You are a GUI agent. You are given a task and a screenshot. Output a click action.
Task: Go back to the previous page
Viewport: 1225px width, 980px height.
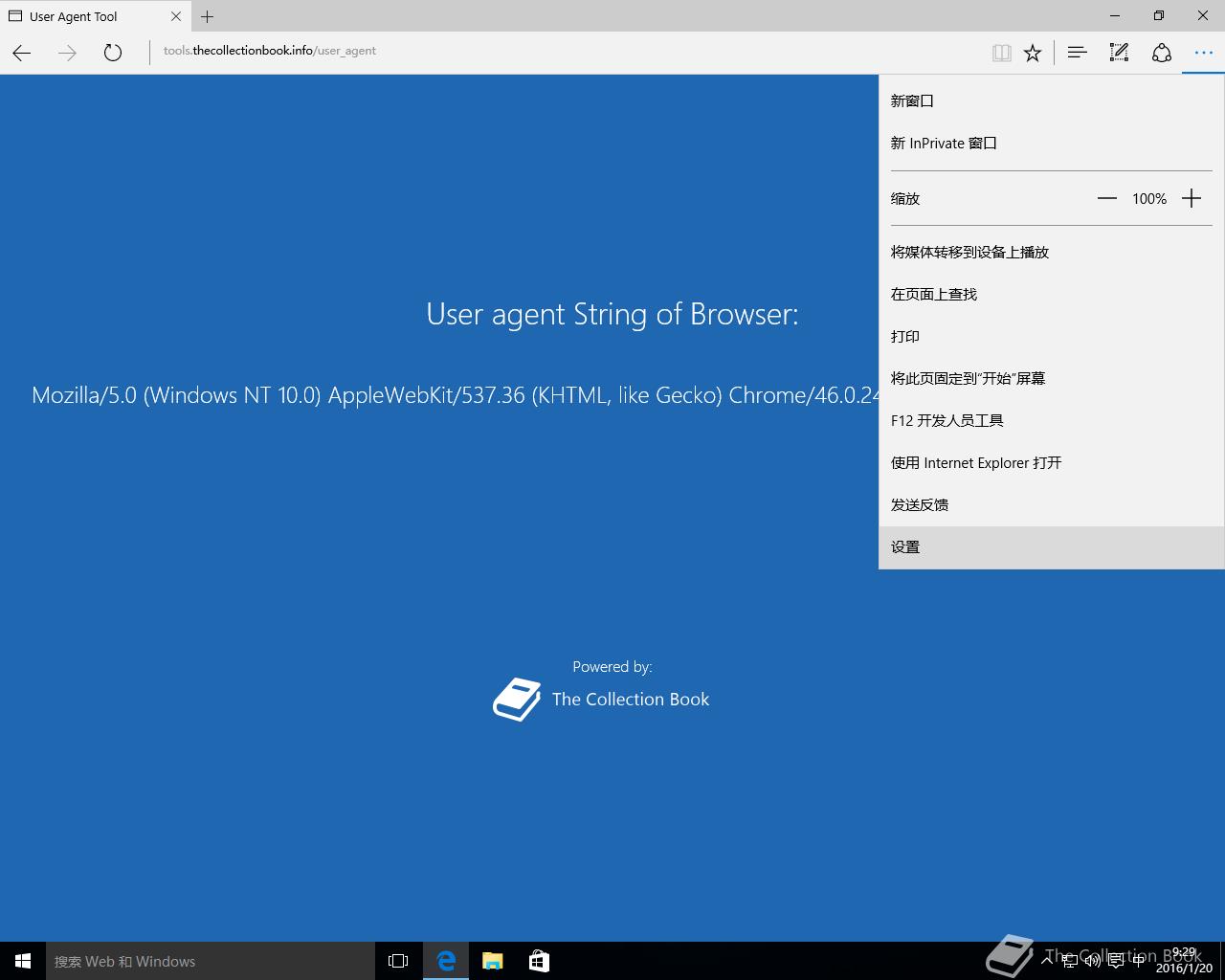pyautogui.click(x=22, y=54)
